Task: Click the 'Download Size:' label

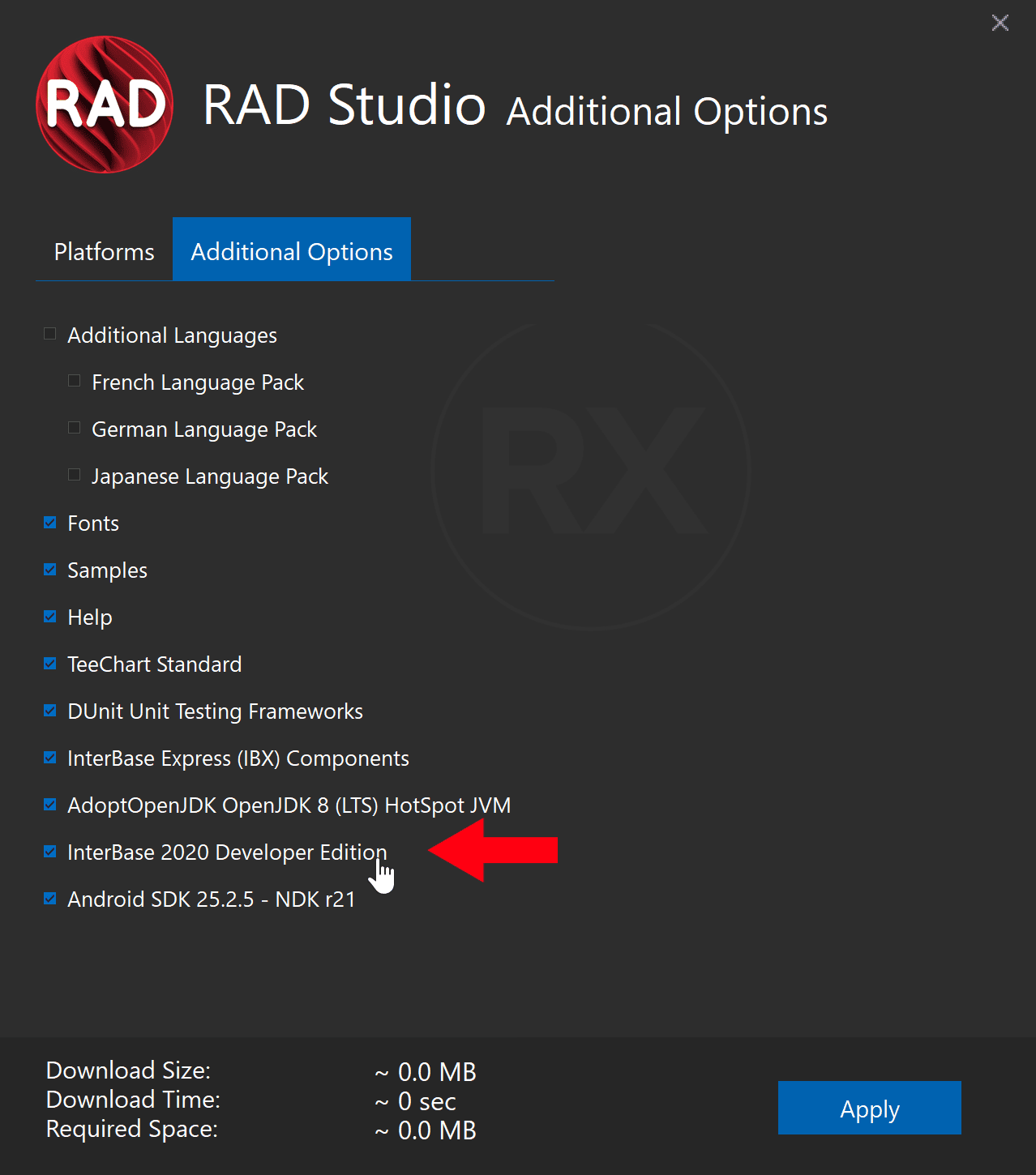Action: (x=128, y=1070)
